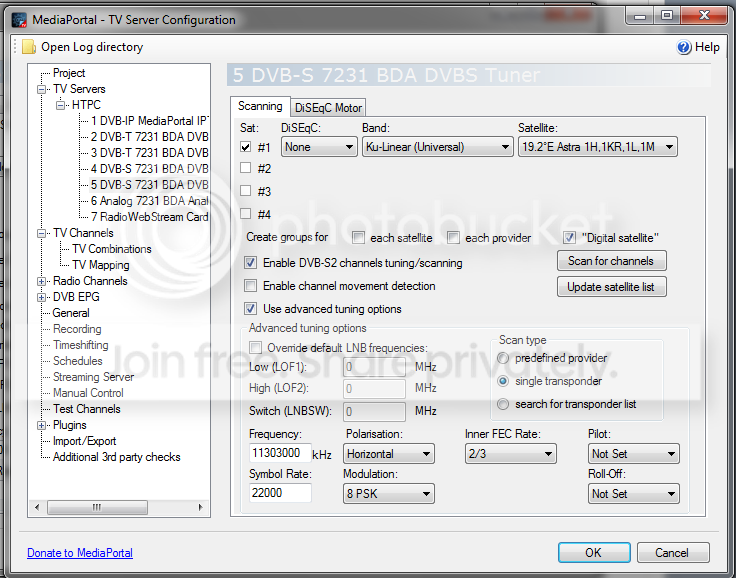Switch to the DiSEqC Motor tab
Screen dimensions: 736x578
pyautogui.click(x=328, y=108)
